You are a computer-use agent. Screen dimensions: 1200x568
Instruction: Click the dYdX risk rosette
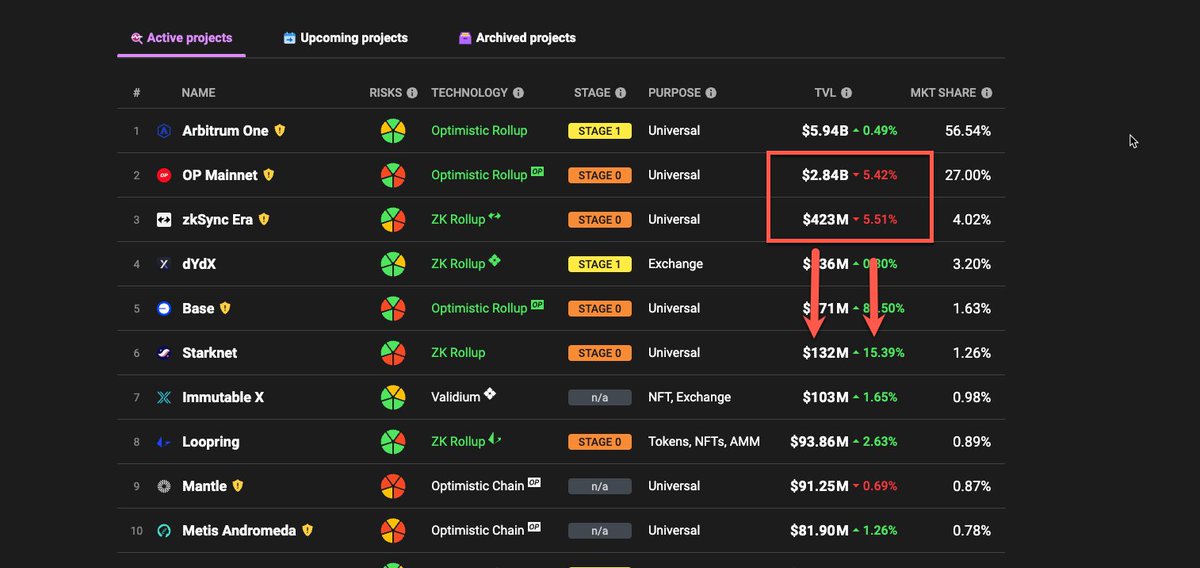393,264
